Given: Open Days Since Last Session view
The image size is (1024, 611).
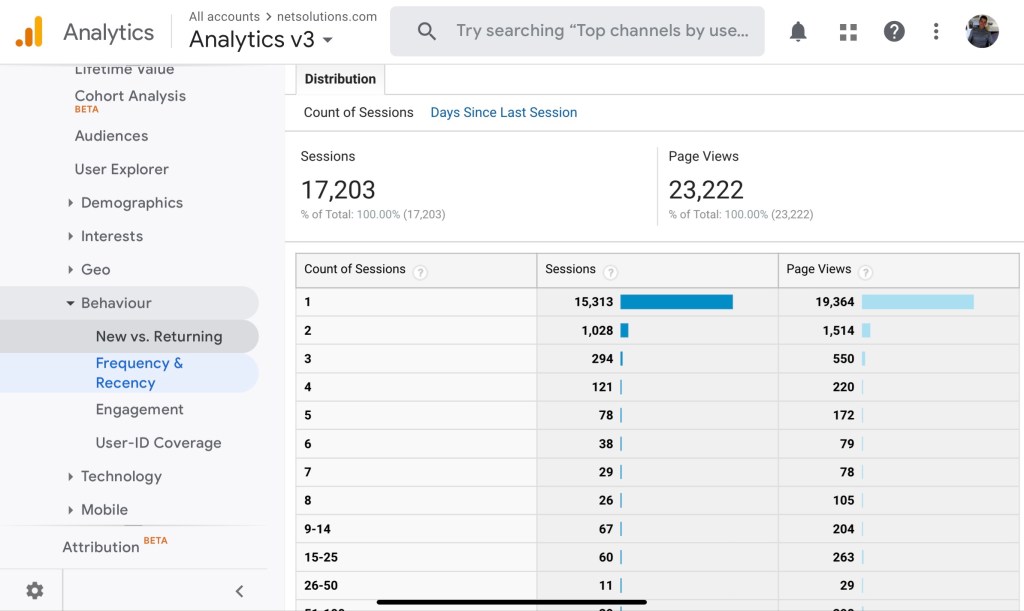Looking at the screenshot, I should [503, 113].
